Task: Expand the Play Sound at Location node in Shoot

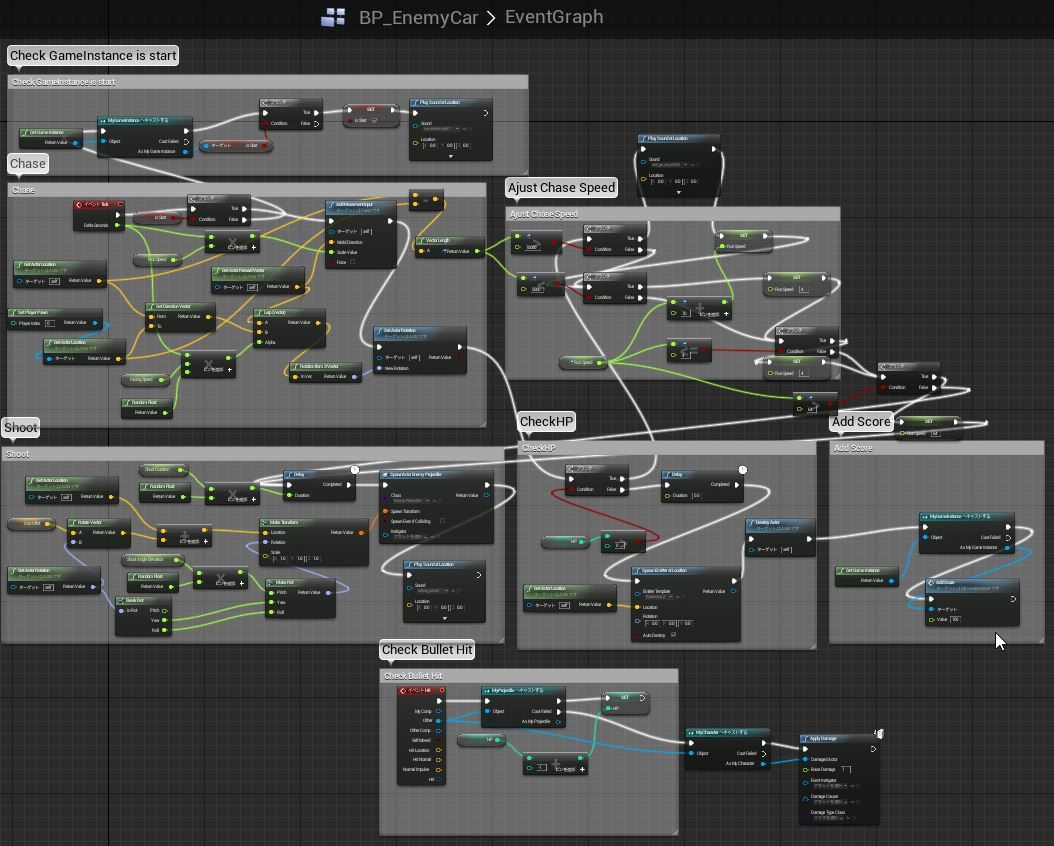Action: click(x=443, y=617)
